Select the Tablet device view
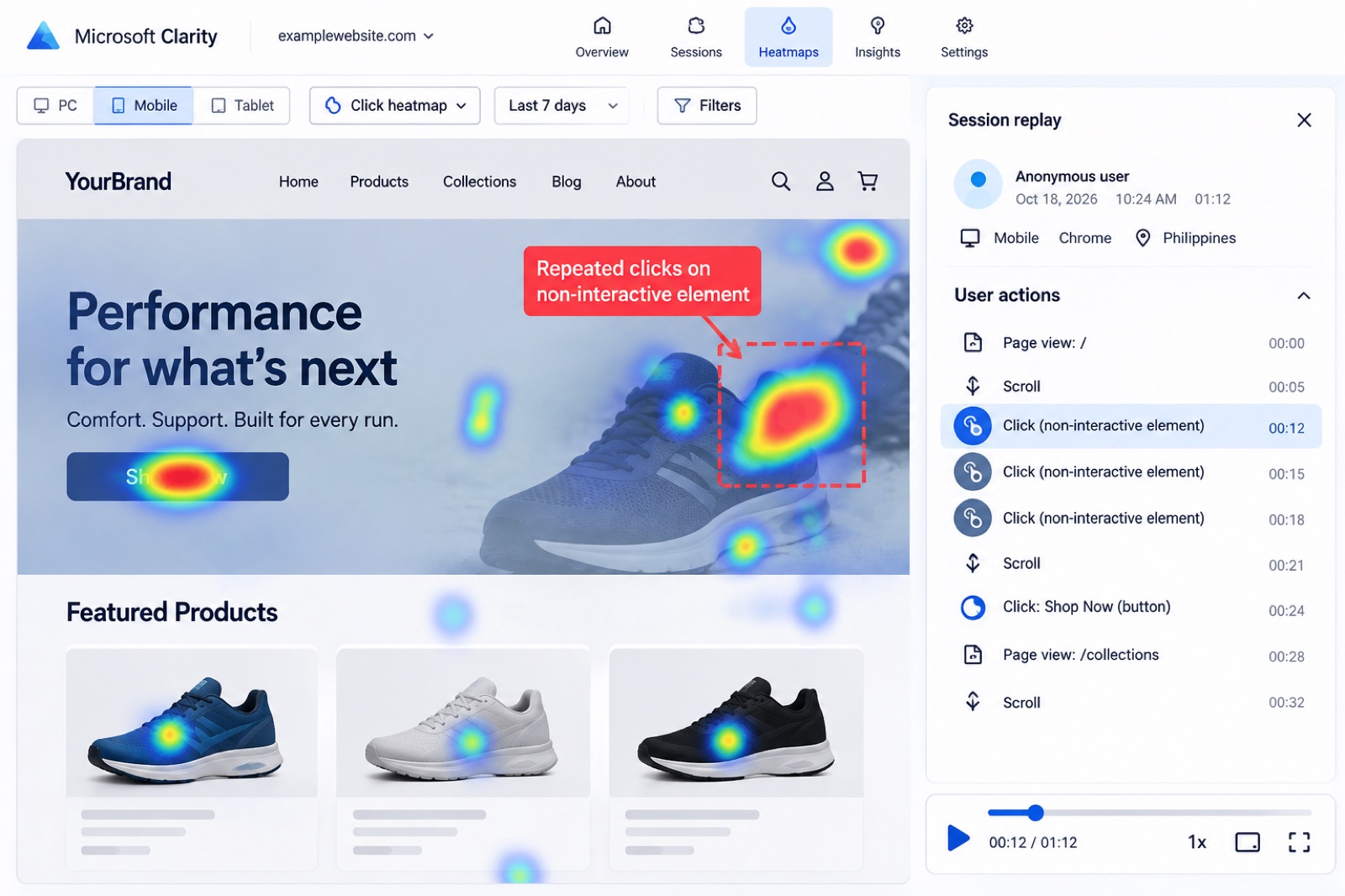The width and height of the screenshot is (1345, 896). (x=242, y=106)
